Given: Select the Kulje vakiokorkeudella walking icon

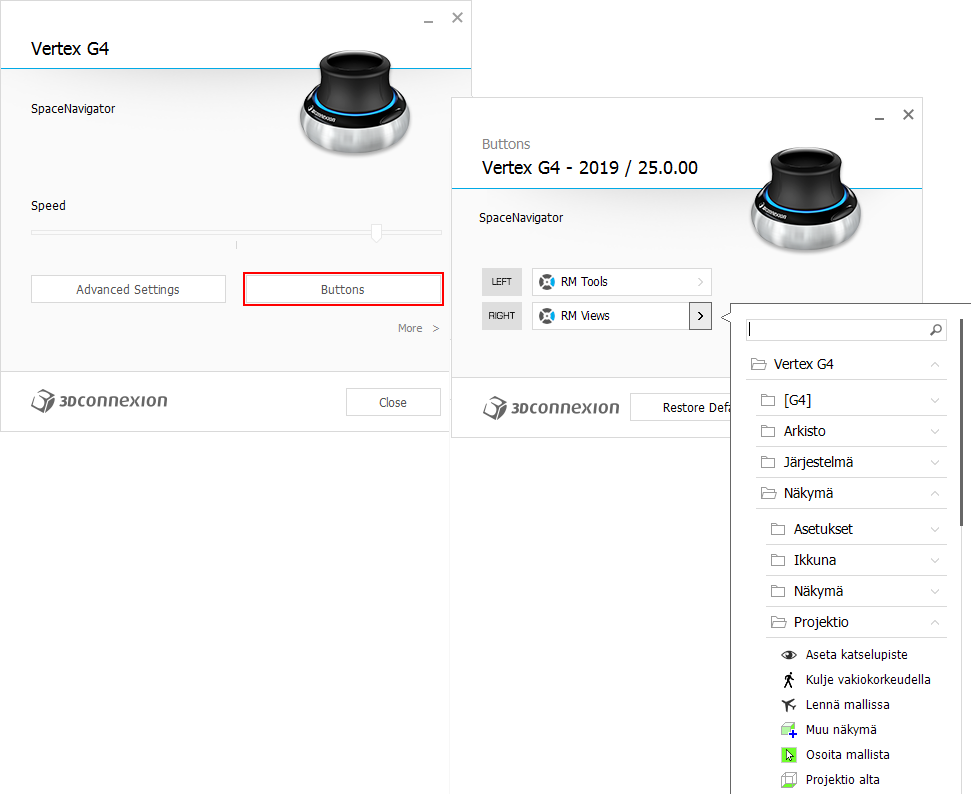Looking at the screenshot, I should [x=788, y=680].
